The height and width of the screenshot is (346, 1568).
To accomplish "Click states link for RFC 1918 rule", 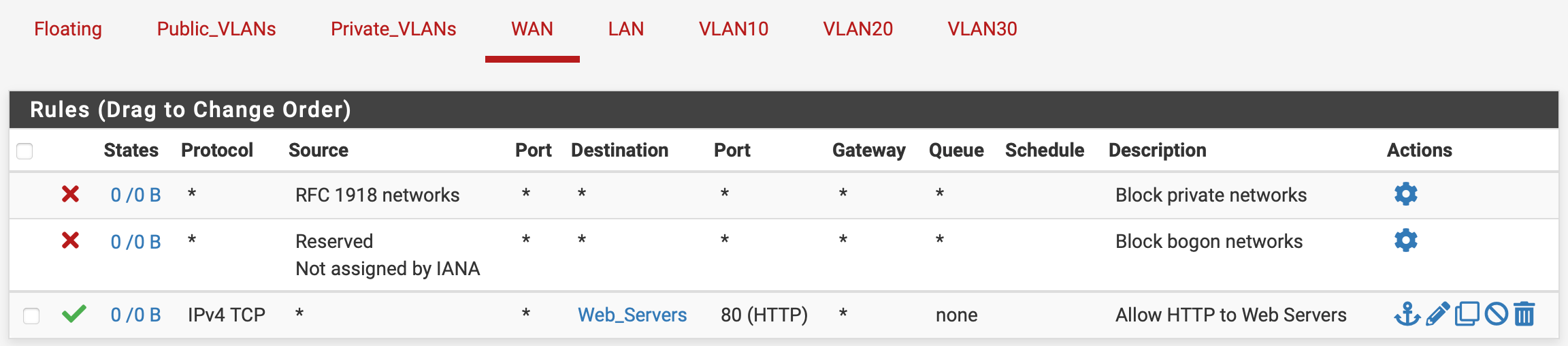I will [x=135, y=195].
